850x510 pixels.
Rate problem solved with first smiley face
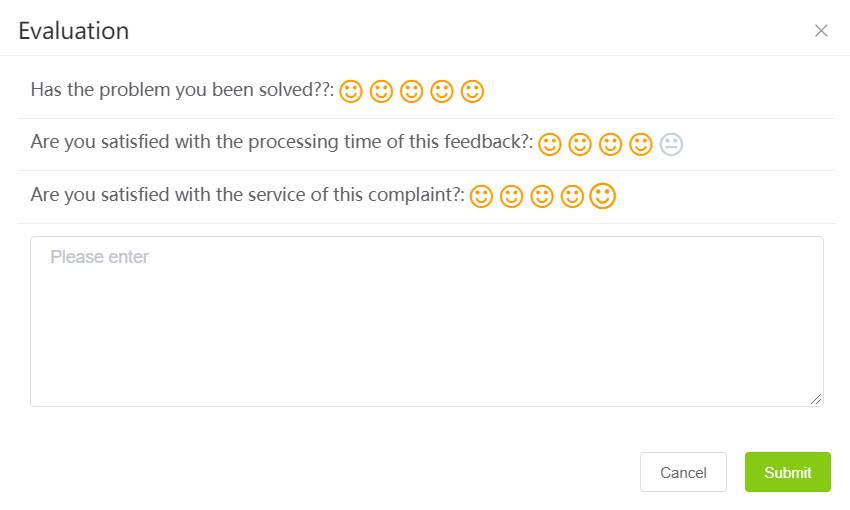351,91
